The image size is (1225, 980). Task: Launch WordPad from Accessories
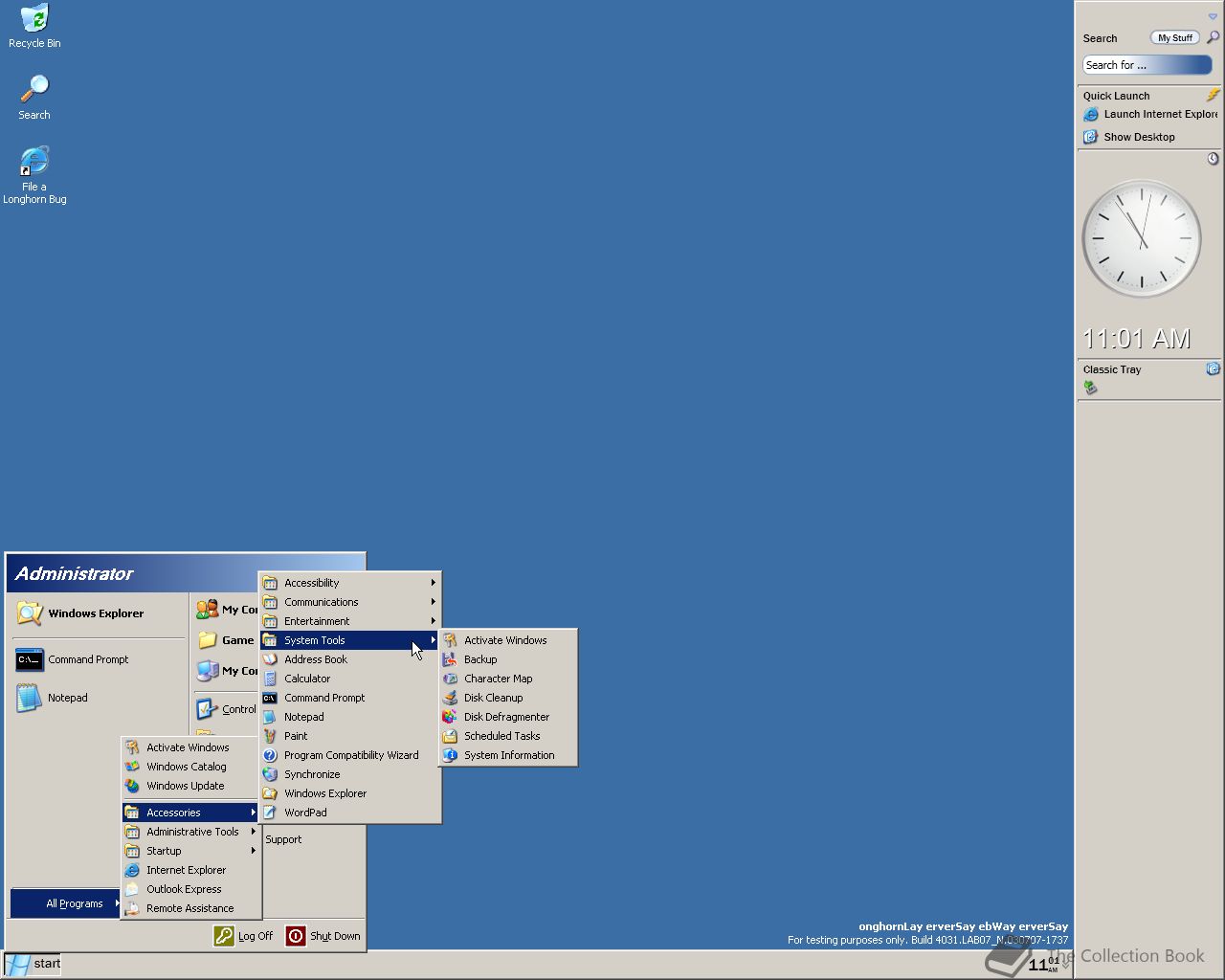pyautogui.click(x=350, y=813)
